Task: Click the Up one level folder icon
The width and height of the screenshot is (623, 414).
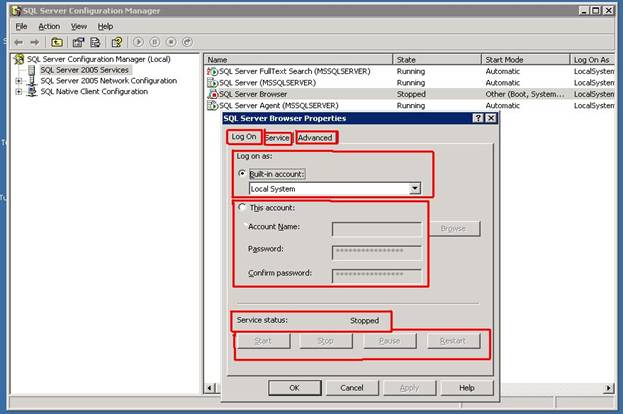Action: click(57, 42)
